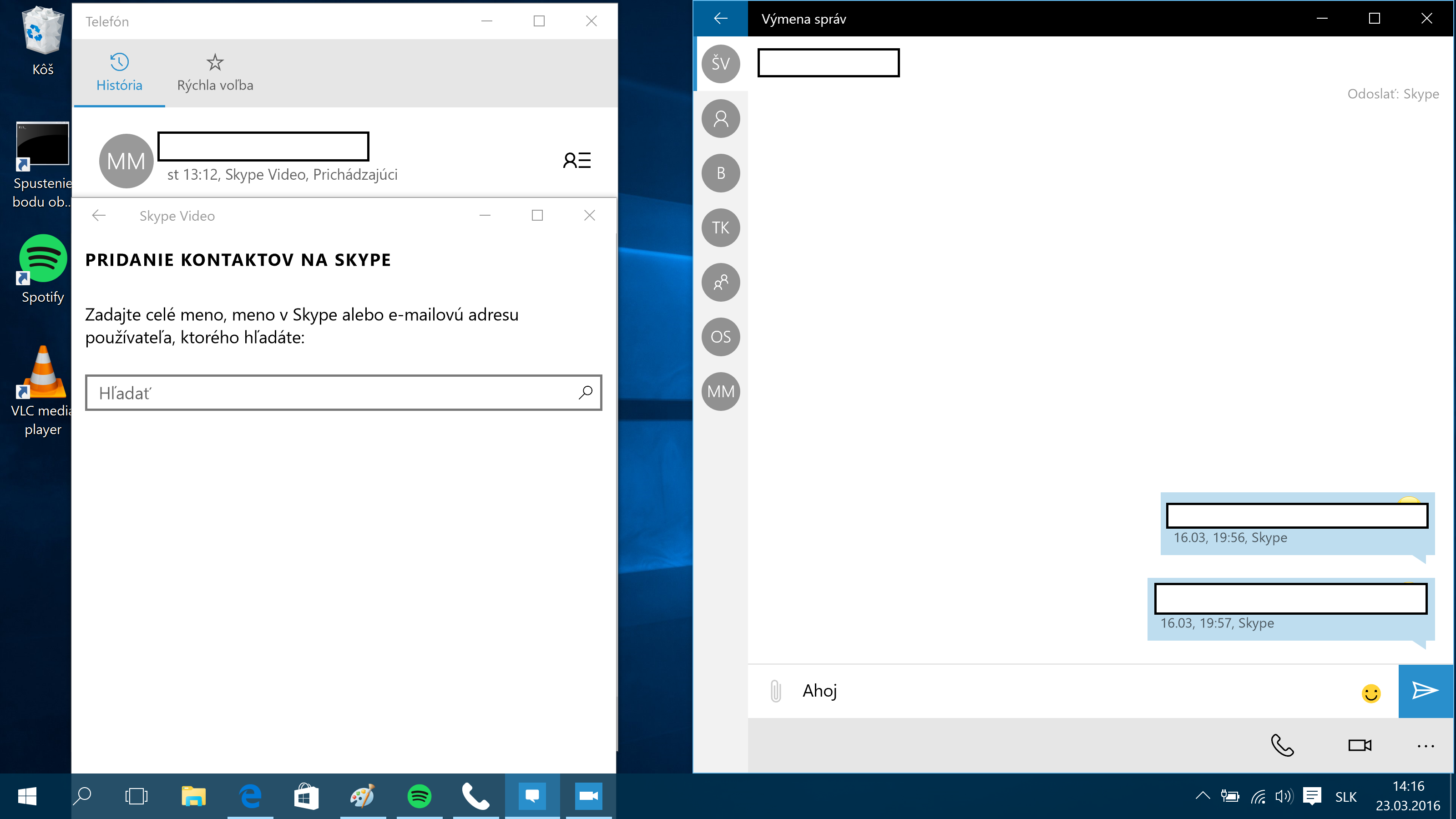Viewport: 1456px width, 819px height.
Task: Select the Spotify desktop shortcut
Action: pyautogui.click(x=43, y=270)
